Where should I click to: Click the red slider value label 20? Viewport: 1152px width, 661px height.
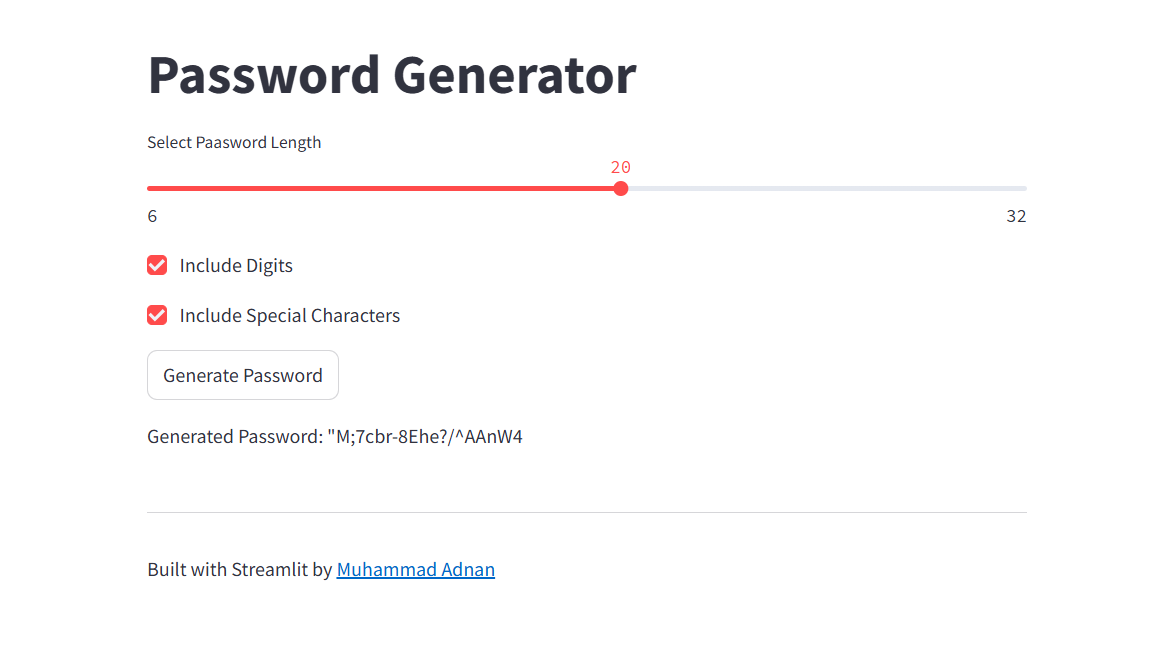(621, 168)
